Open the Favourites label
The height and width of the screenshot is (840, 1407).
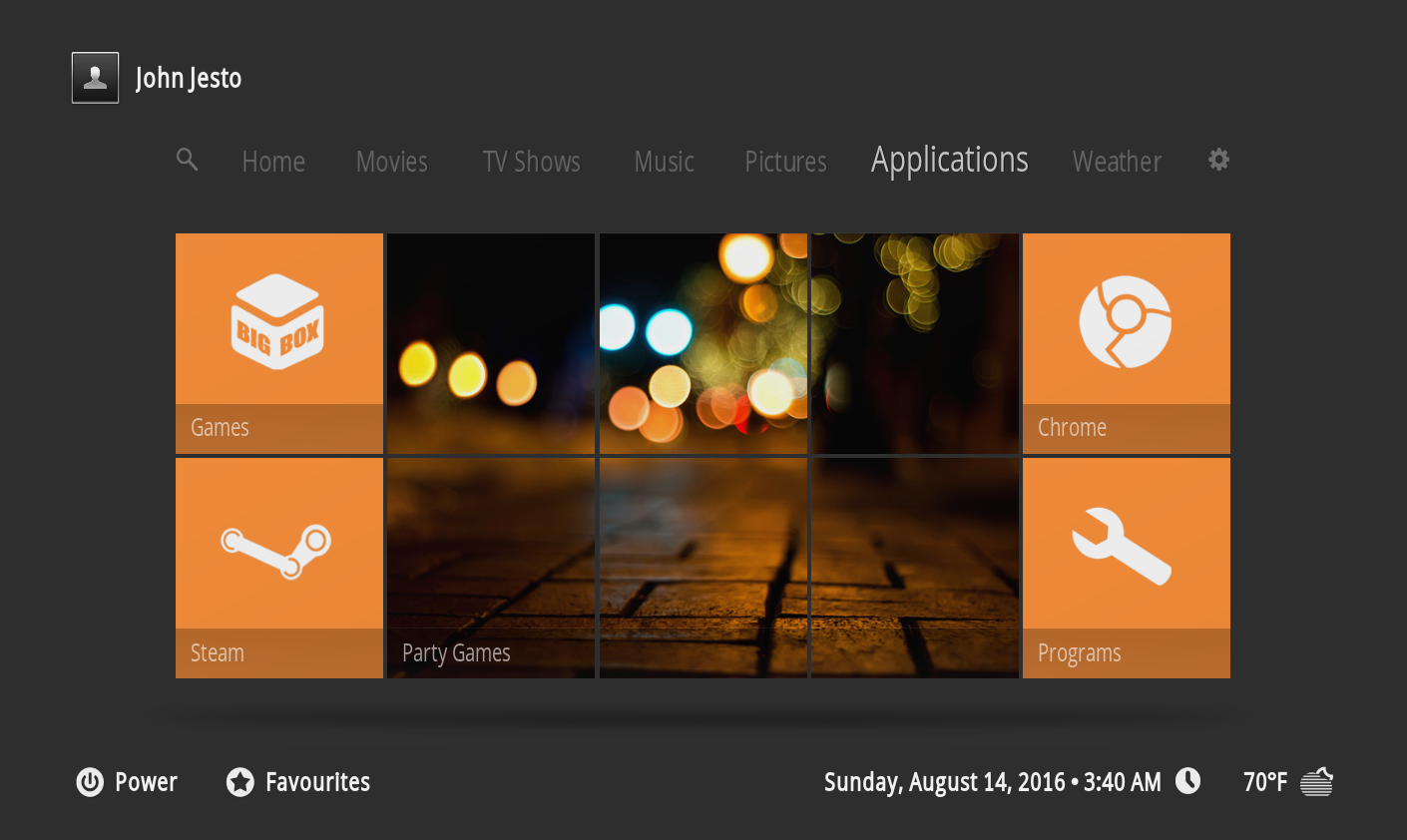point(317,782)
